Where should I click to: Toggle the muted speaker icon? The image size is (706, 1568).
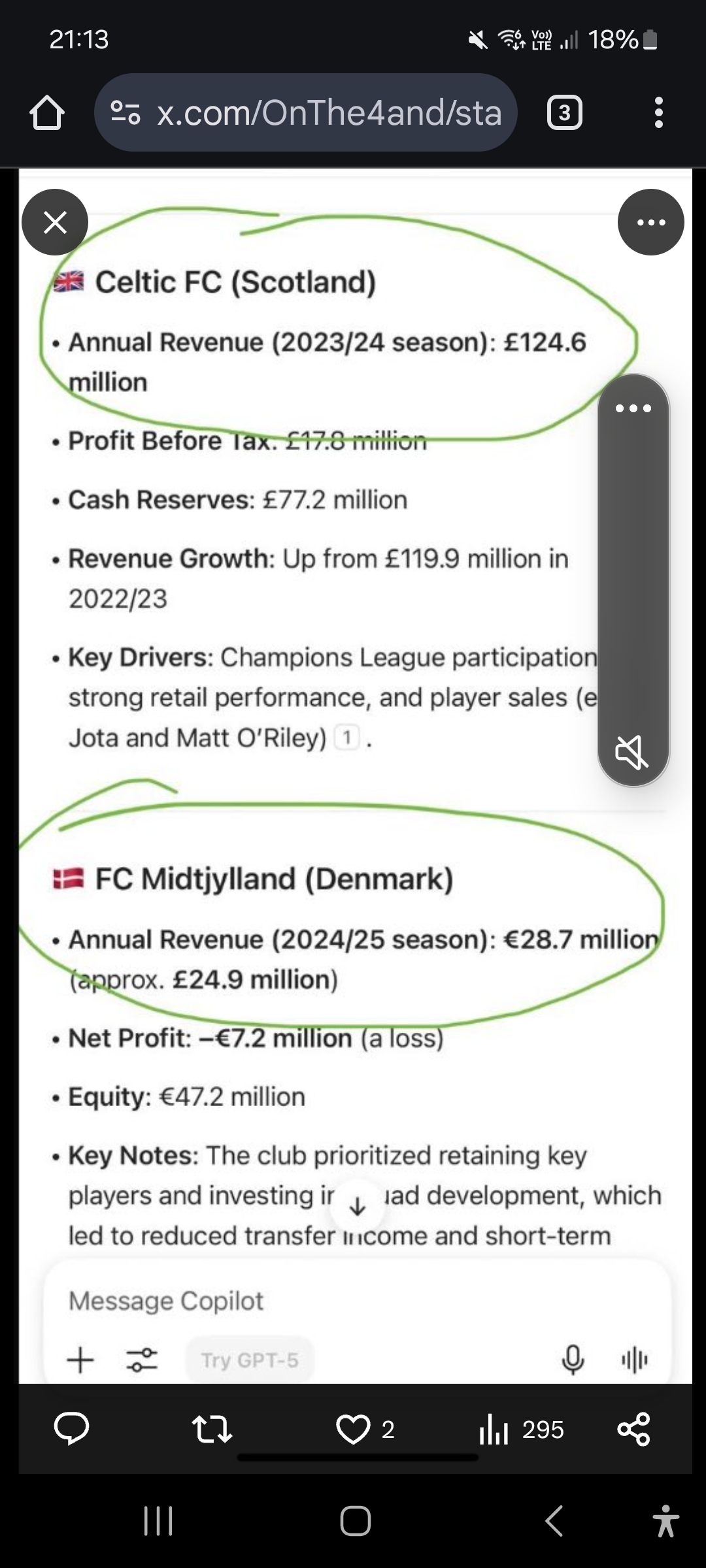(631, 751)
